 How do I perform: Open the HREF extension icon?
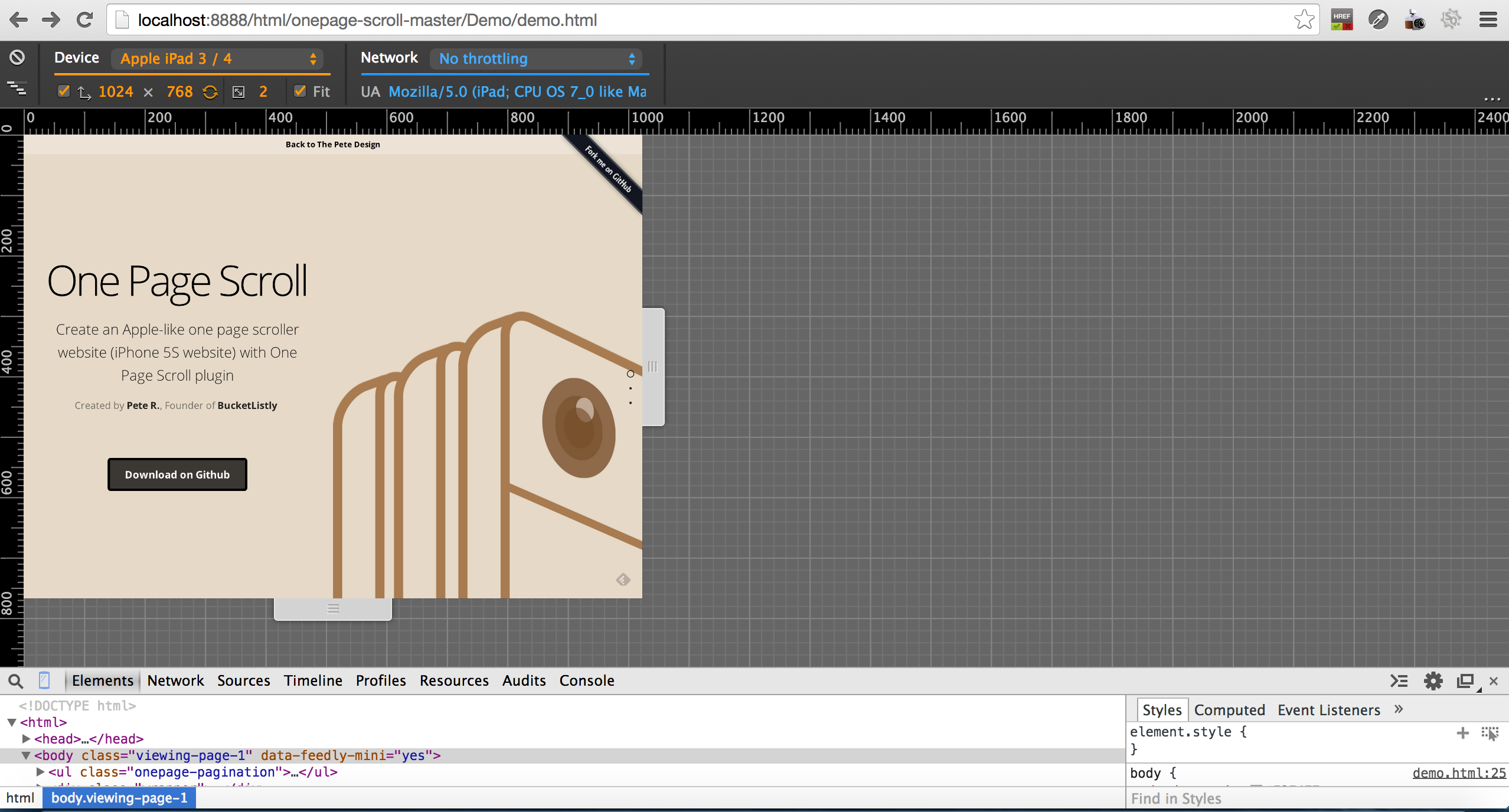tap(1342, 19)
